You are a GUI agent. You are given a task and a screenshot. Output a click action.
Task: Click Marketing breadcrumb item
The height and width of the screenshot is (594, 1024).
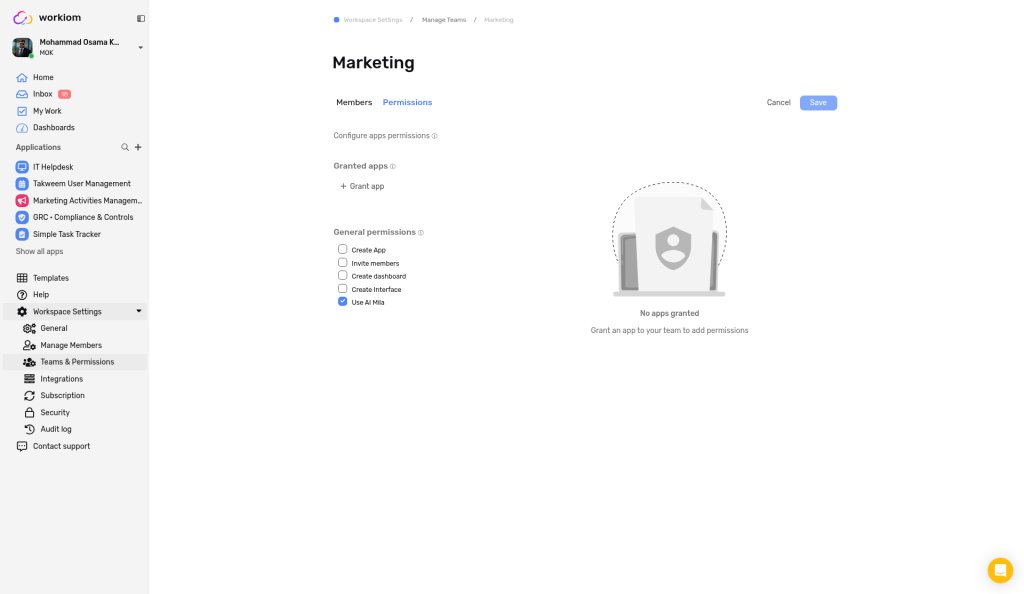click(498, 20)
